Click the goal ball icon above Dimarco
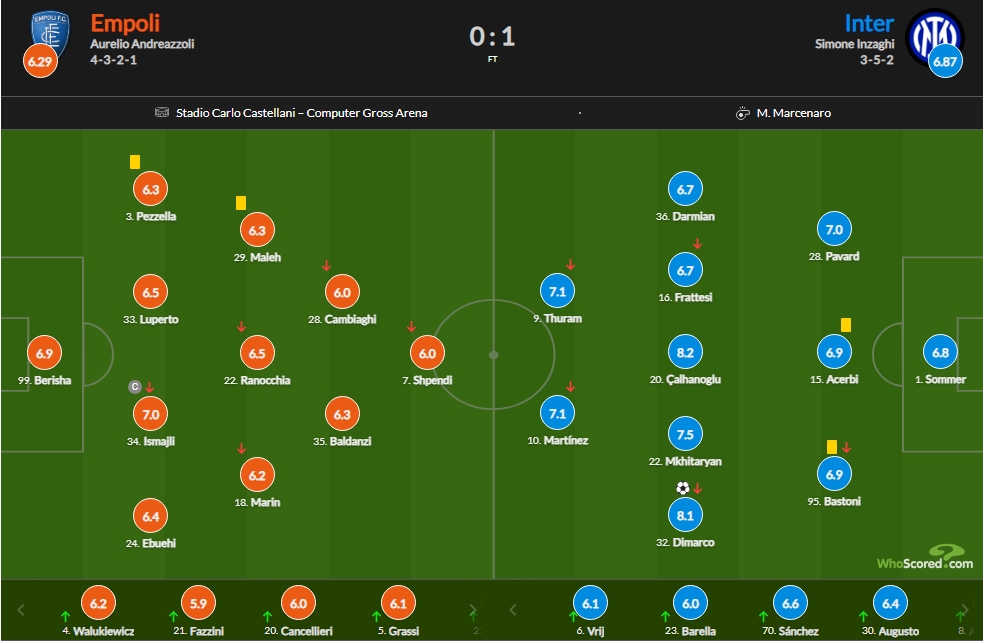This screenshot has height=641, width=983. (683, 488)
